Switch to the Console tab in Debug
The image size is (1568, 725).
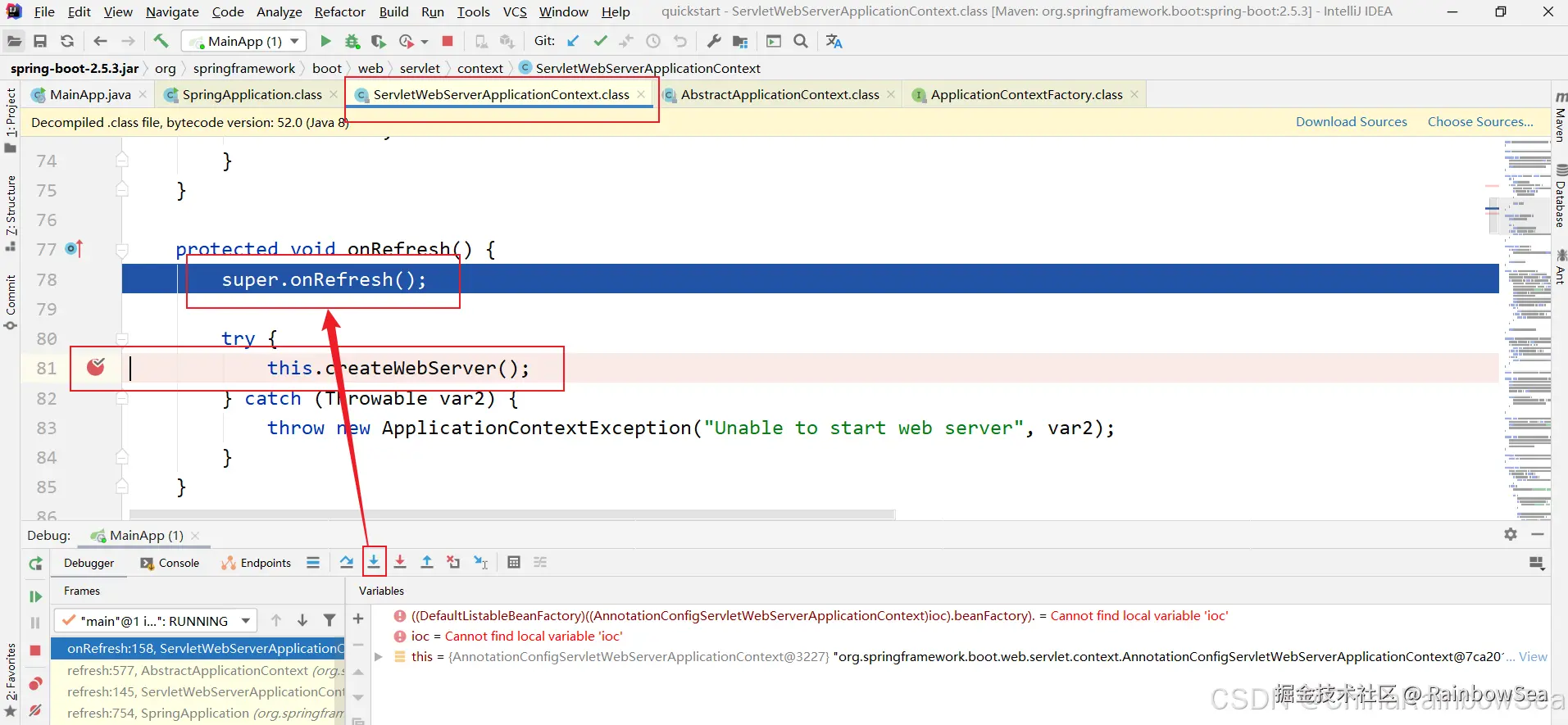point(170,563)
